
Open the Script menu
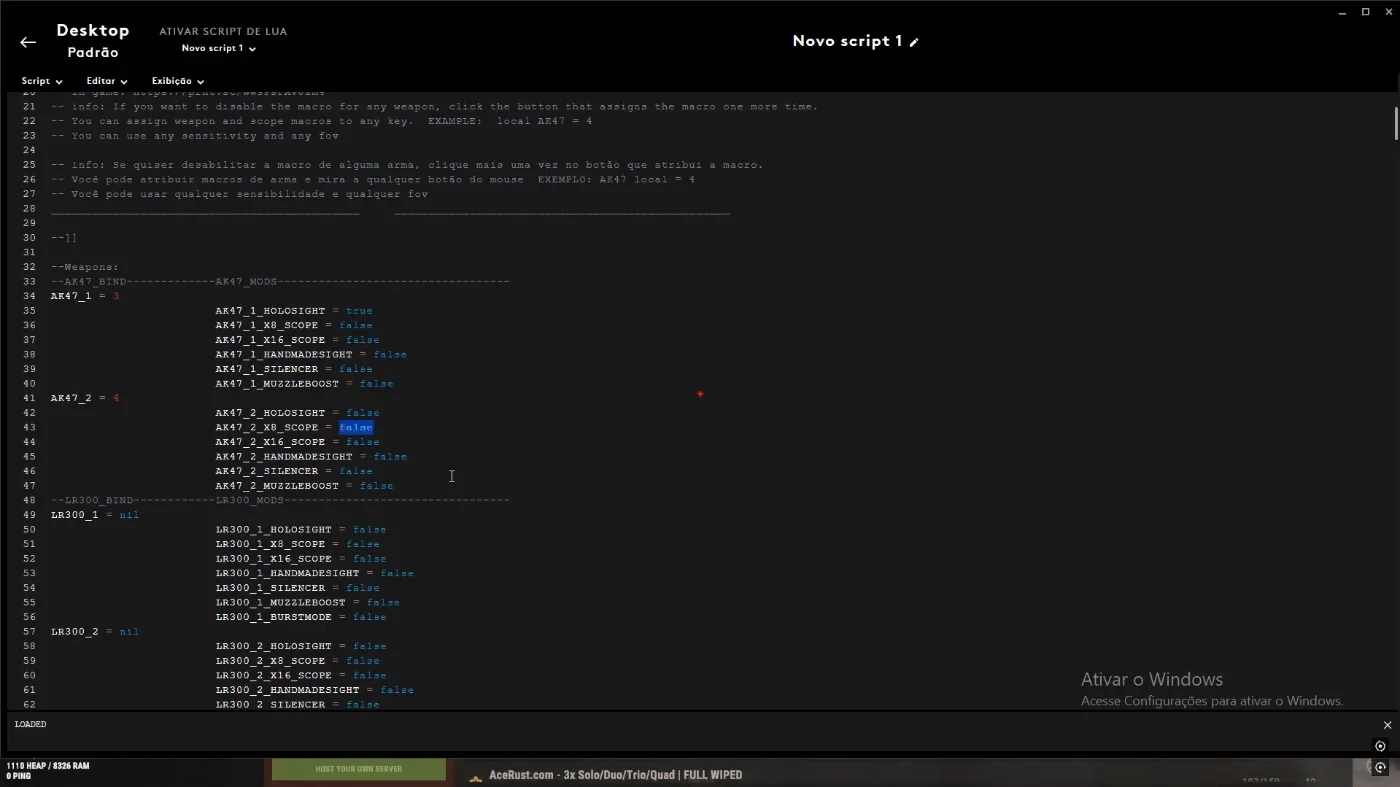click(42, 81)
